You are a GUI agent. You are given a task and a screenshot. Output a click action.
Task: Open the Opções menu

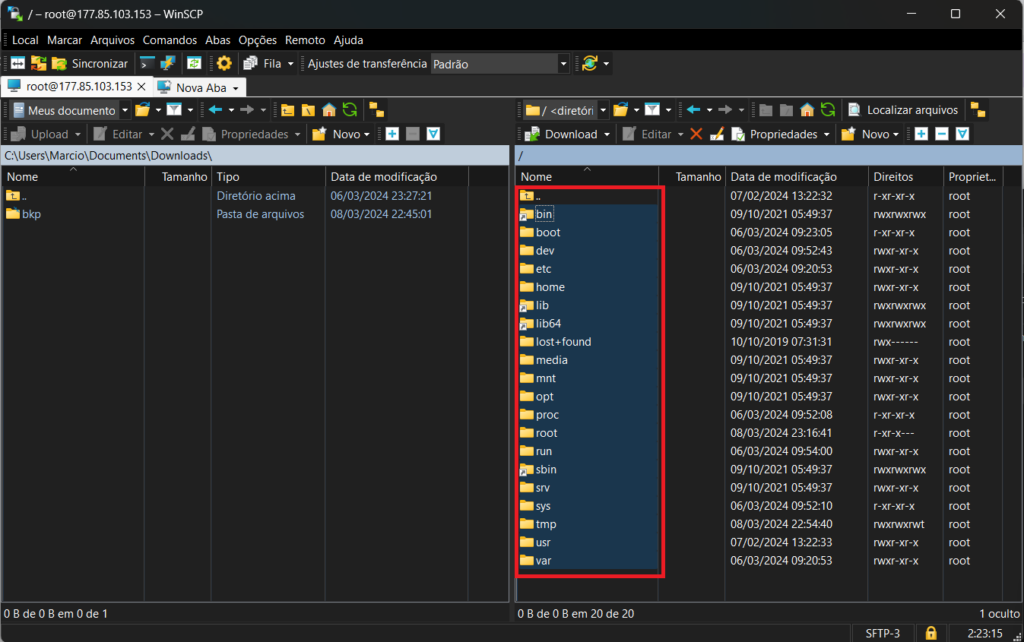tap(257, 40)
